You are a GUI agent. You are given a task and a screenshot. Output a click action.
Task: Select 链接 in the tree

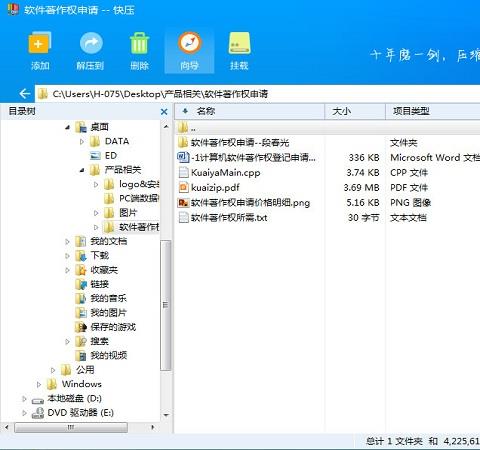click(x=100, y=284)
